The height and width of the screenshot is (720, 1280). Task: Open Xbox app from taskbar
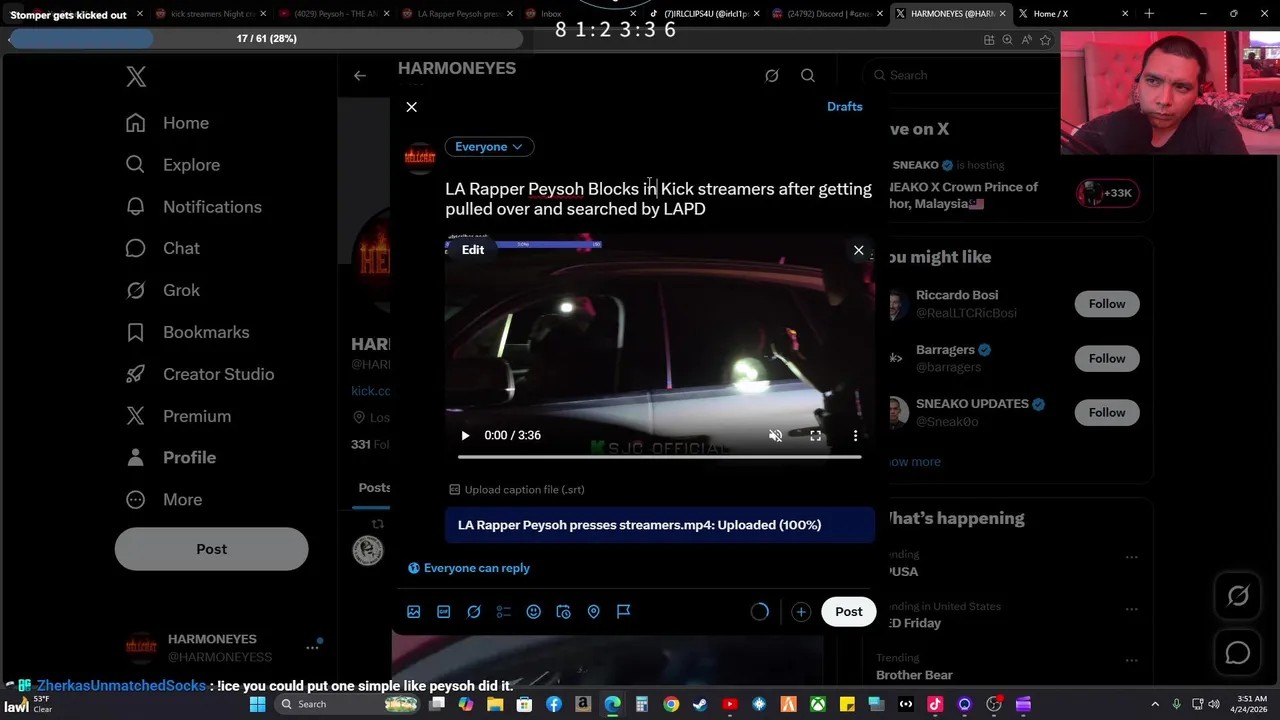(x=818, y=704)
